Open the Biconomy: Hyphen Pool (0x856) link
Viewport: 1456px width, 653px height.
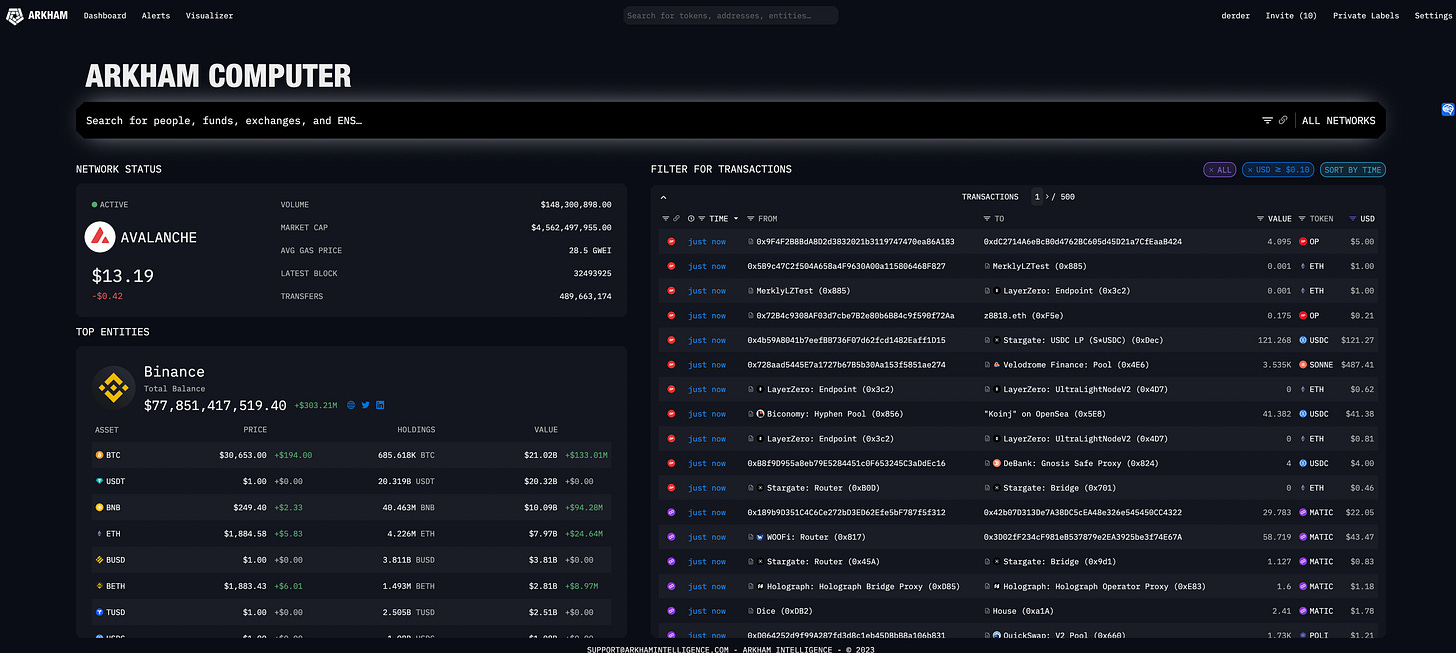[835, 414]
